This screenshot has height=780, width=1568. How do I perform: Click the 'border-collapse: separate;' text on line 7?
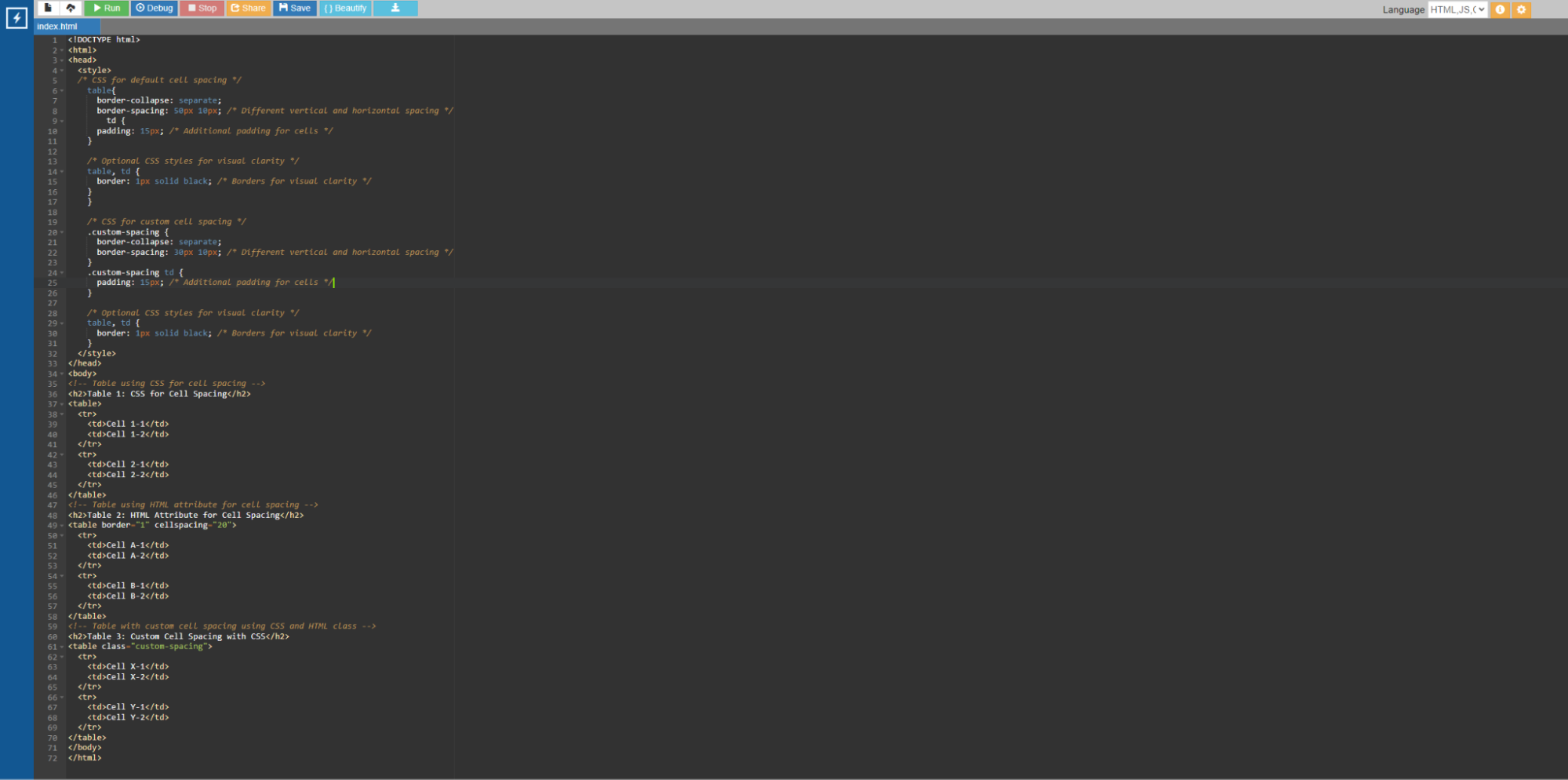click(159, 100)
